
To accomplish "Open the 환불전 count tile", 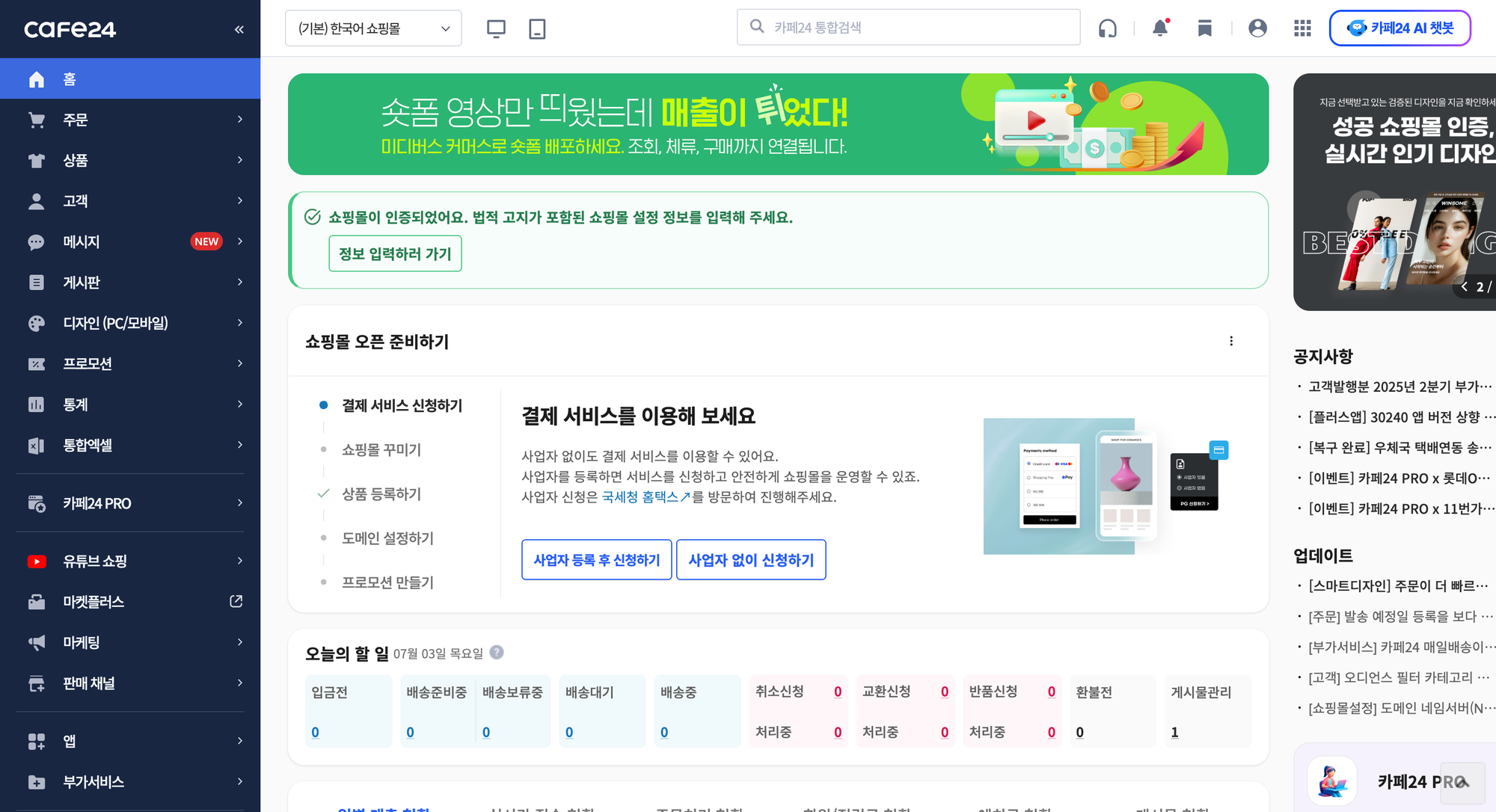I will click(1113, 711).
